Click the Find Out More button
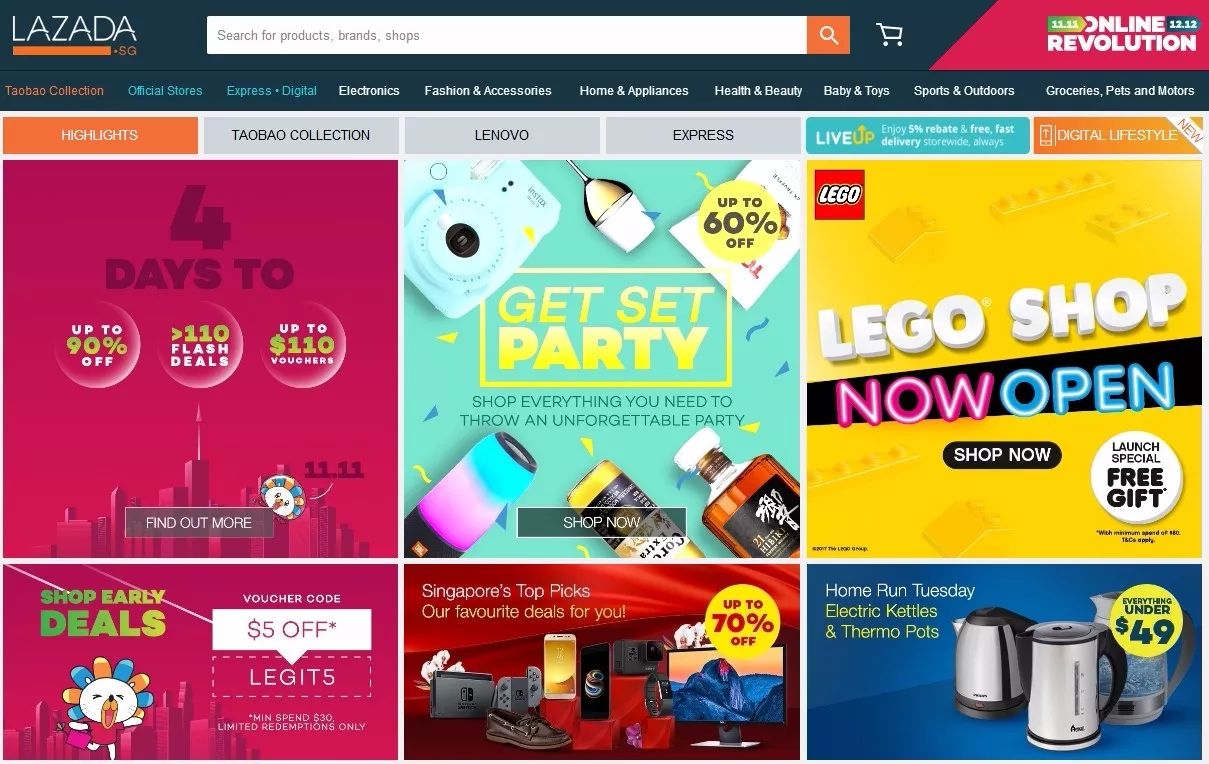The height and width of the screenshot is (764, 1209). click(x=199, y=522)
